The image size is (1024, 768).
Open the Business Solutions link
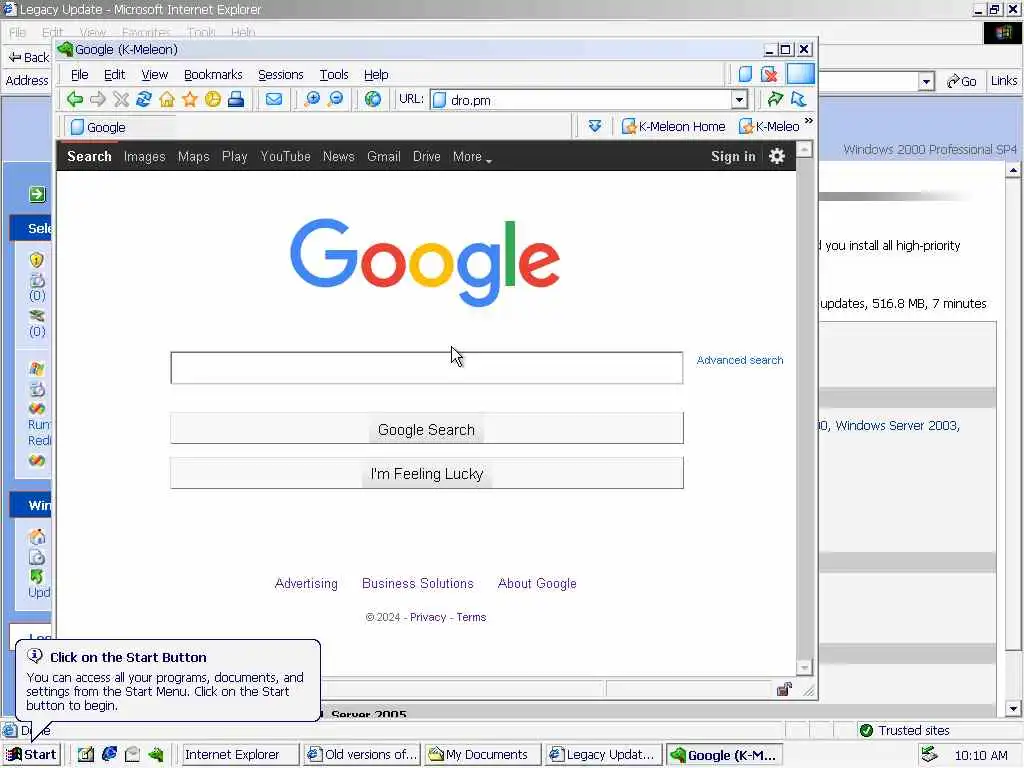pyautogui.click(x=418, y=583)
